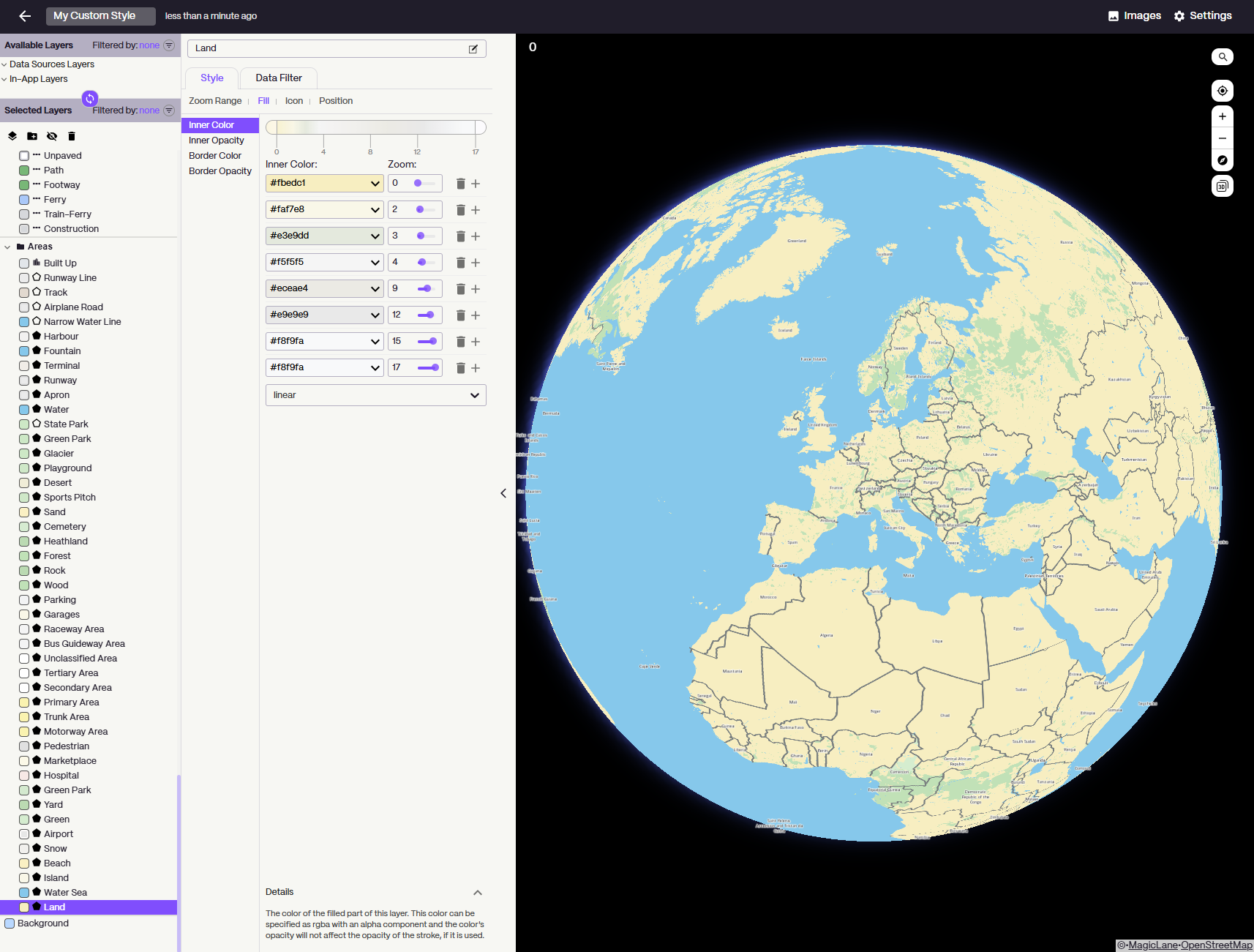The image size is (1254, 952).
Task: Open the linear interpolation dropdown
Action: click(375, 394)
